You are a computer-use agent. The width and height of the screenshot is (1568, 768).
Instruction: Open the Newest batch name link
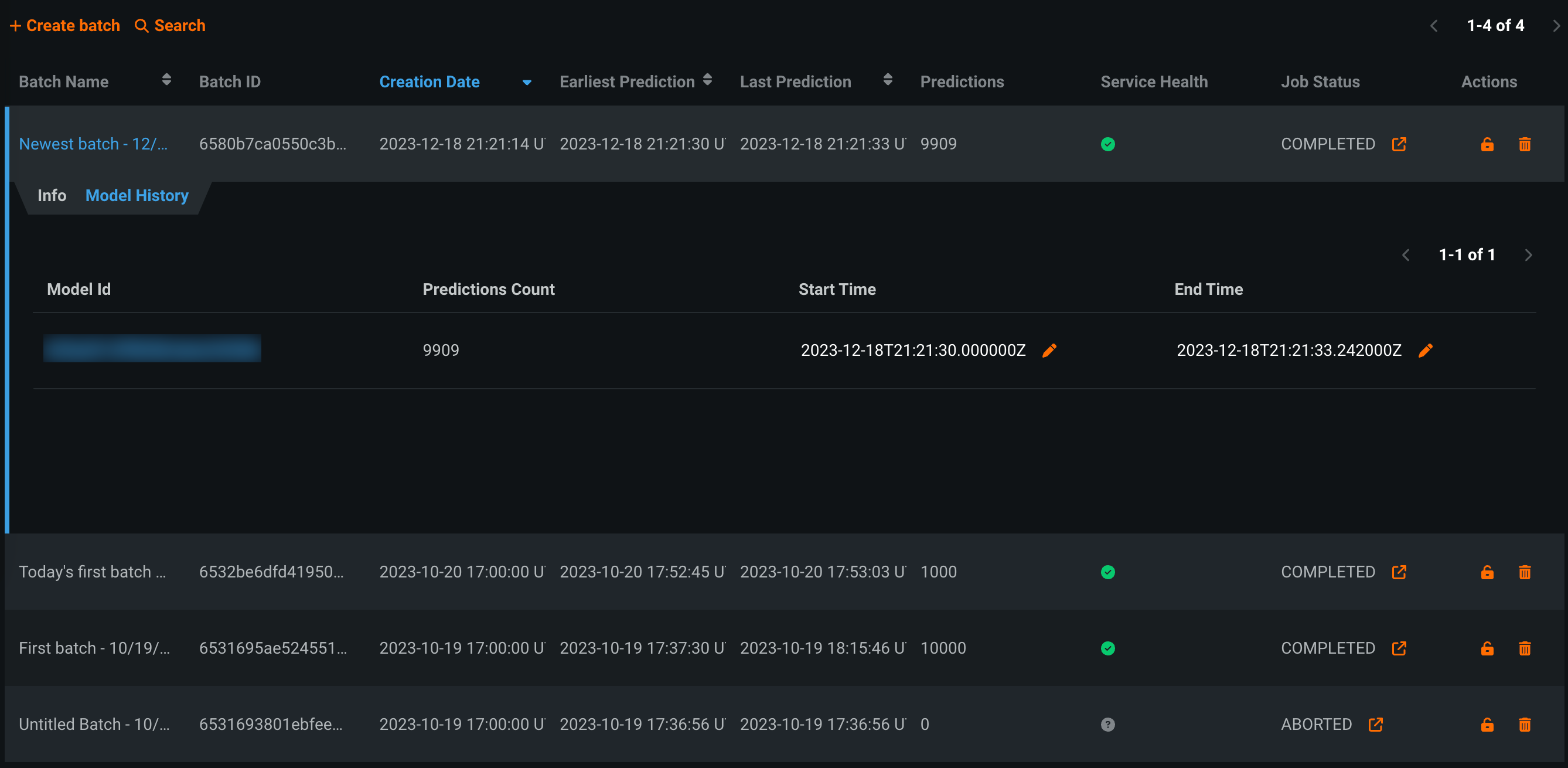93,144
